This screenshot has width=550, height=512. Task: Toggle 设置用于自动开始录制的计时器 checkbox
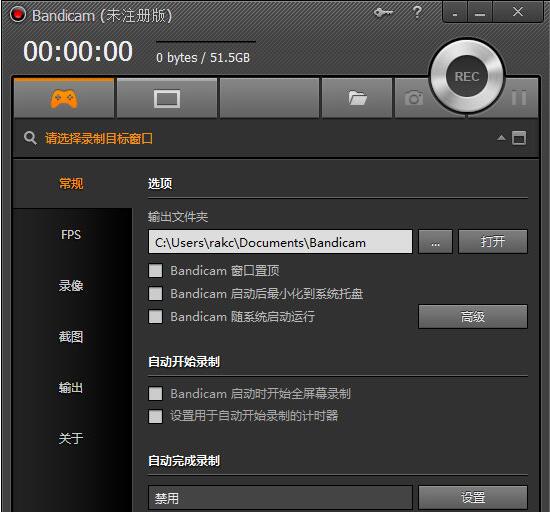(155, 416)
